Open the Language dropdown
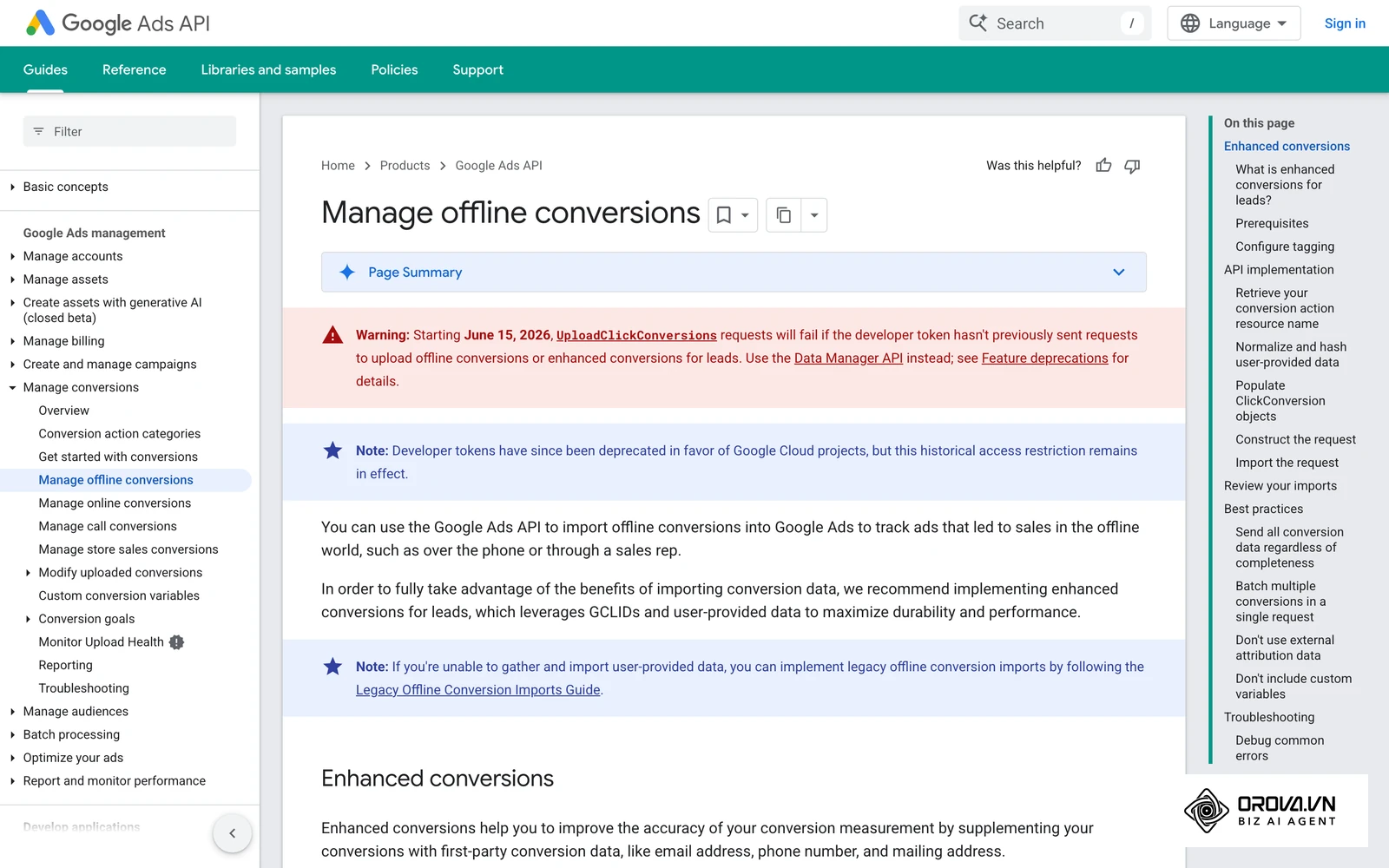Viewport: 1389px width, 868px height. [x=1234, y=23]
